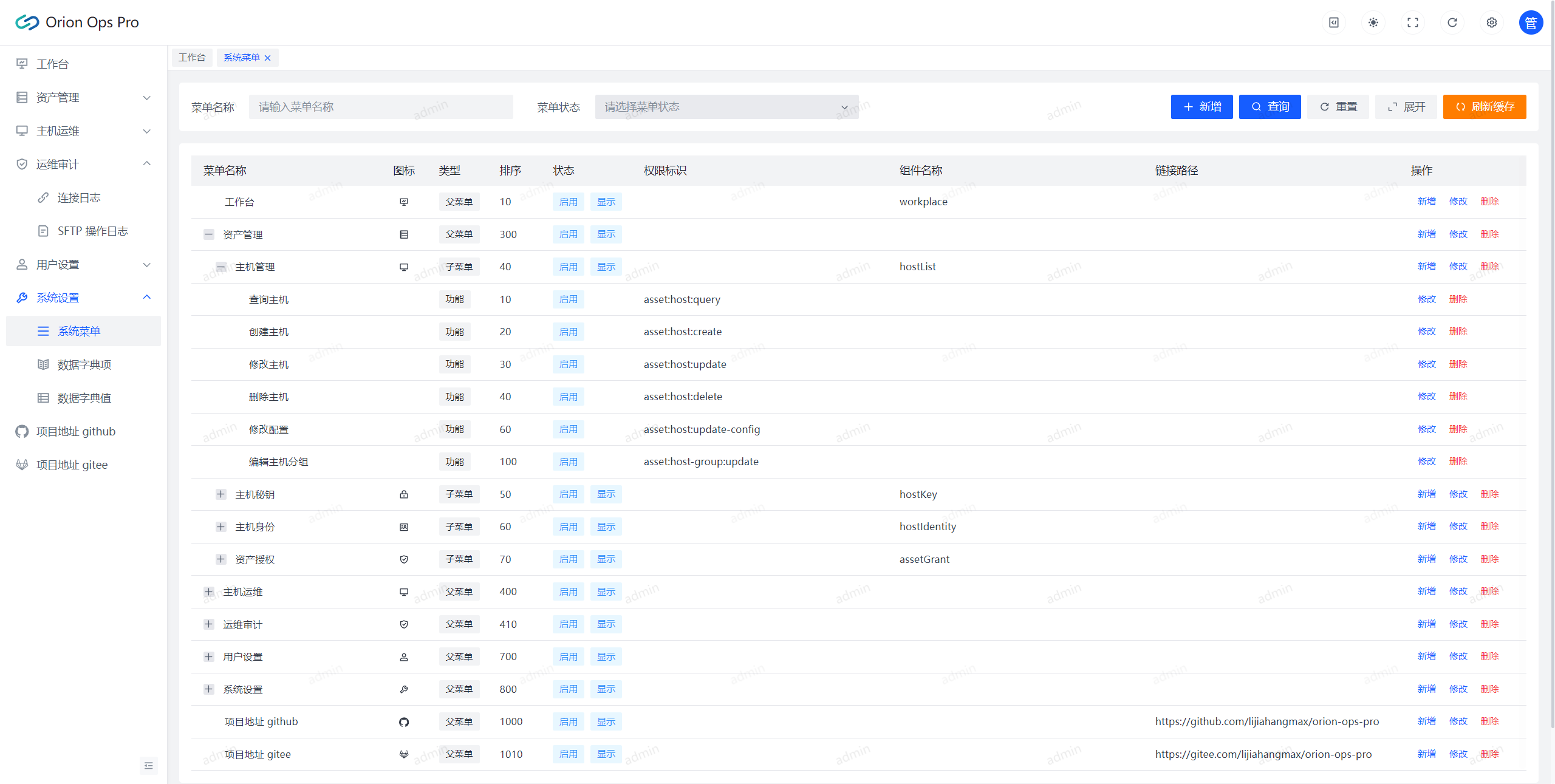This screenshot has width=1555, height=784.
Task: Switch to the 工作台 tab
Action: 192,58
